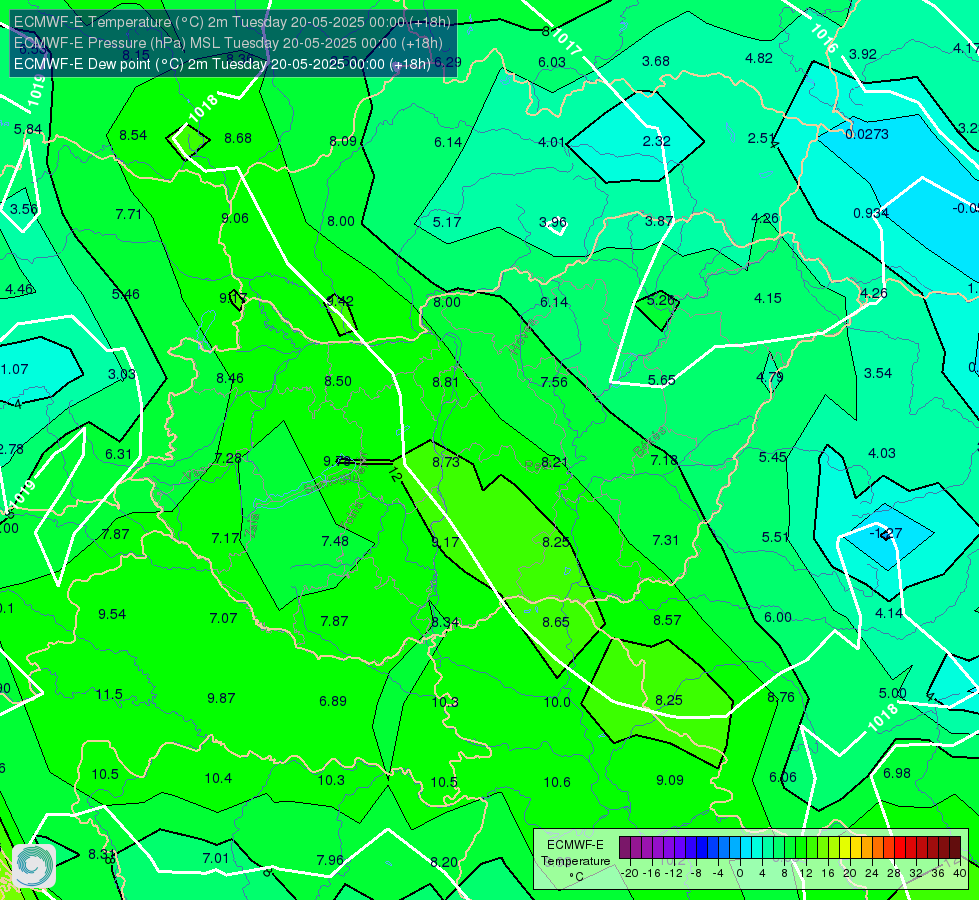
Task: Click the 9.09 temperature value
Action: click(669, 779)
